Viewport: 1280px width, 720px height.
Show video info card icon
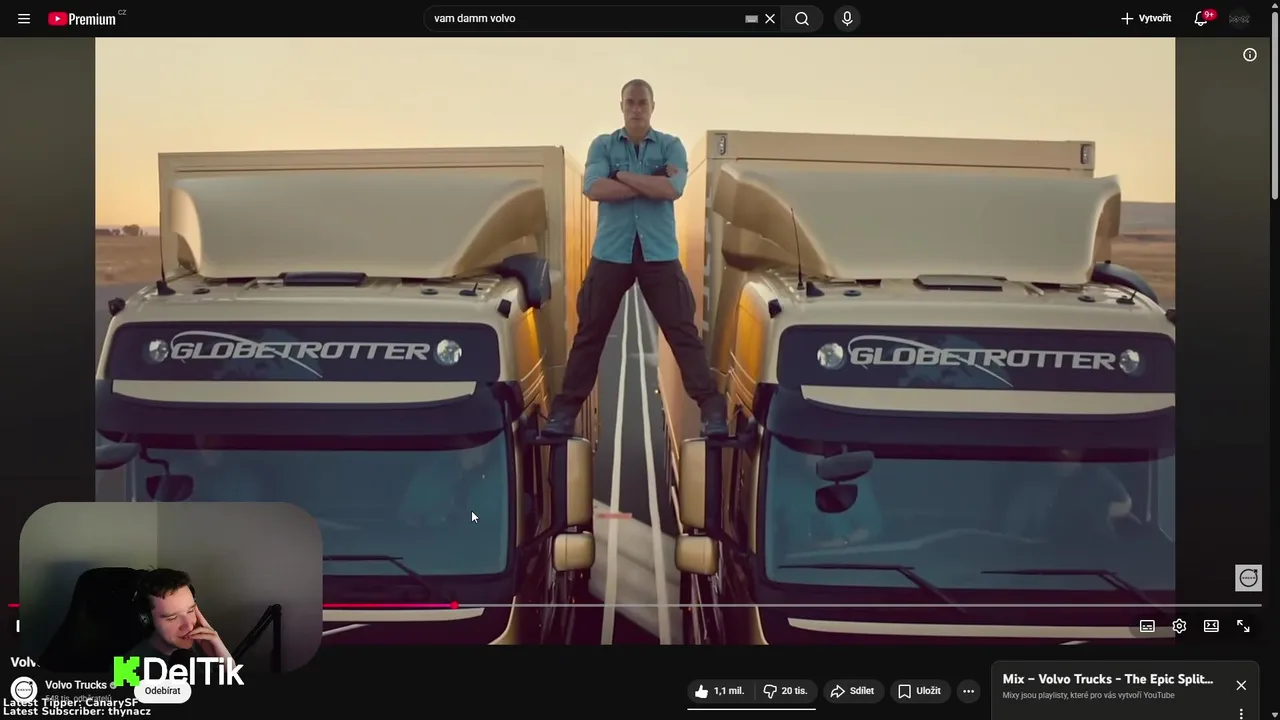pos(1250,55)
